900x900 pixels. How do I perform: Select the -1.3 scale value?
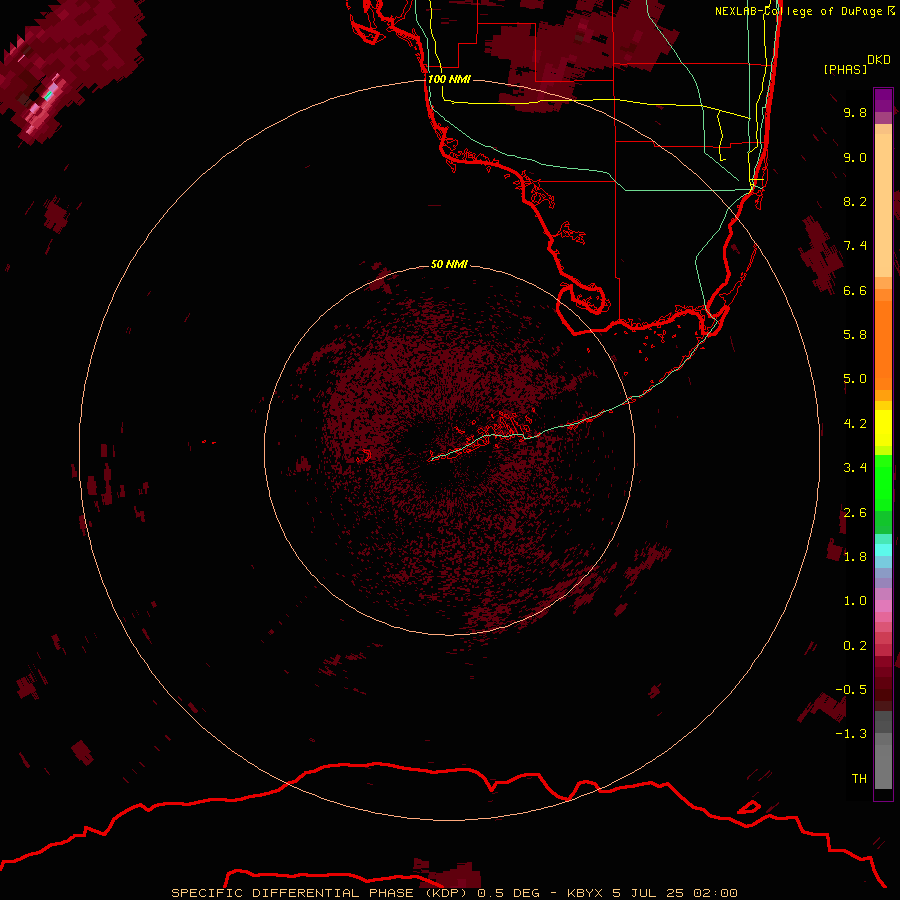(x=851, y=734)
